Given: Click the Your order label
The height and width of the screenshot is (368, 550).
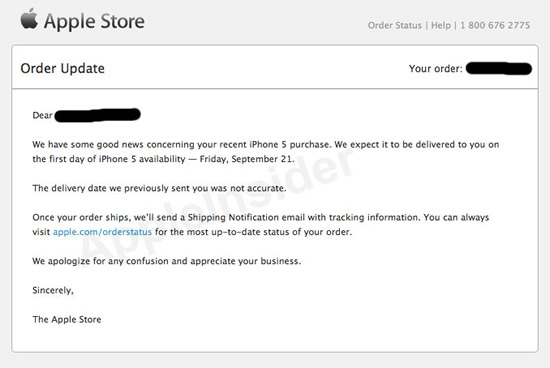Looking at the screenshot, I should (435, 68).
